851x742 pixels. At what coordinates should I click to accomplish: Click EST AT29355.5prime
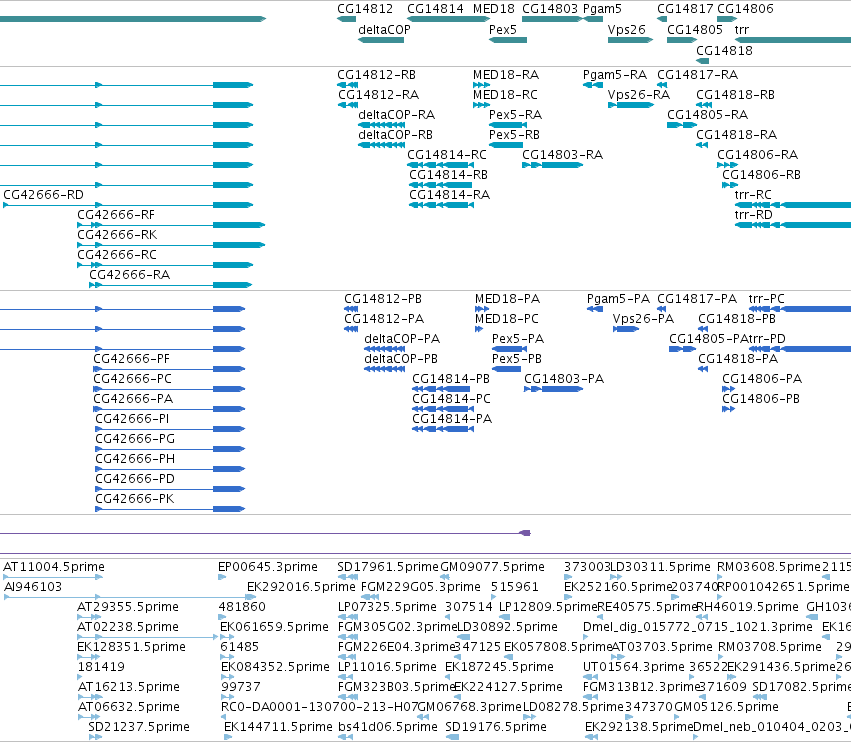click(128, 607)
